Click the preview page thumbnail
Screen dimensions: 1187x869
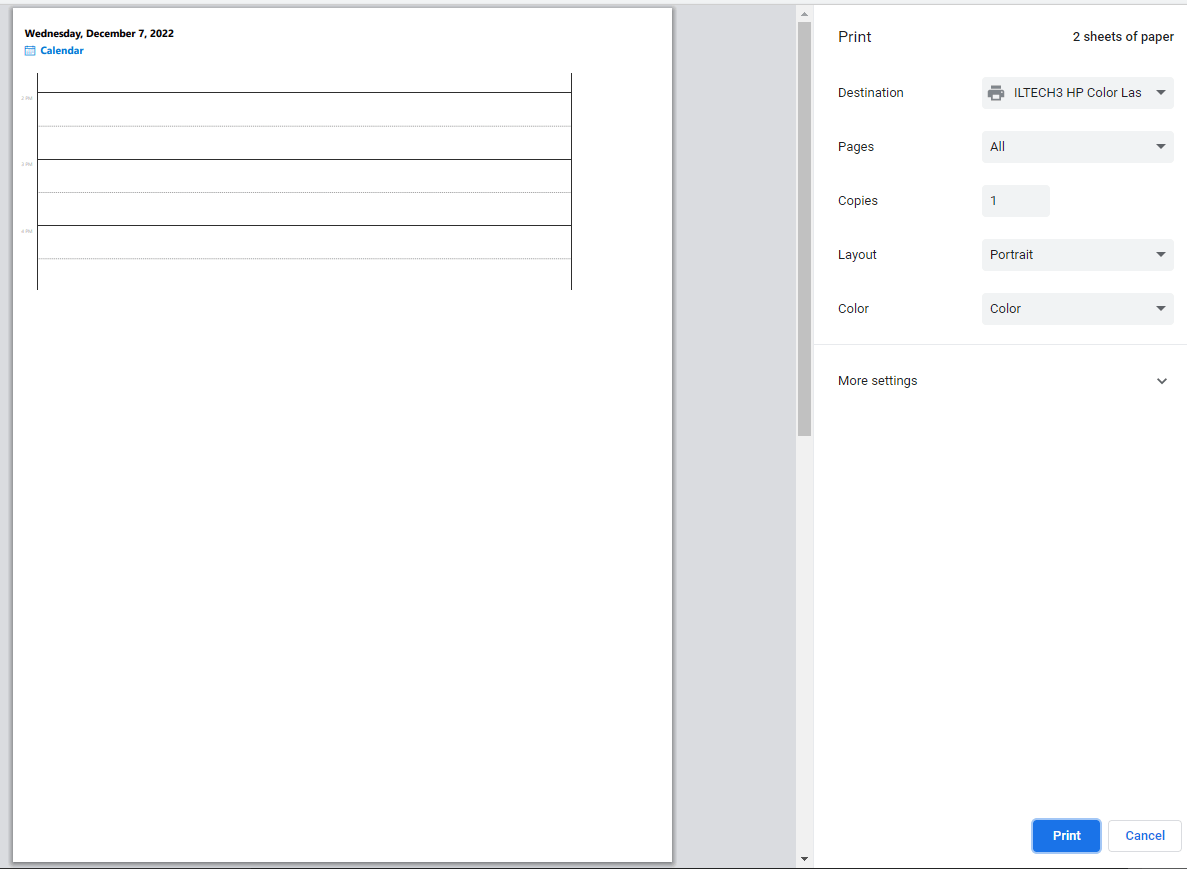pyautogui.click(x=342, y=434)
